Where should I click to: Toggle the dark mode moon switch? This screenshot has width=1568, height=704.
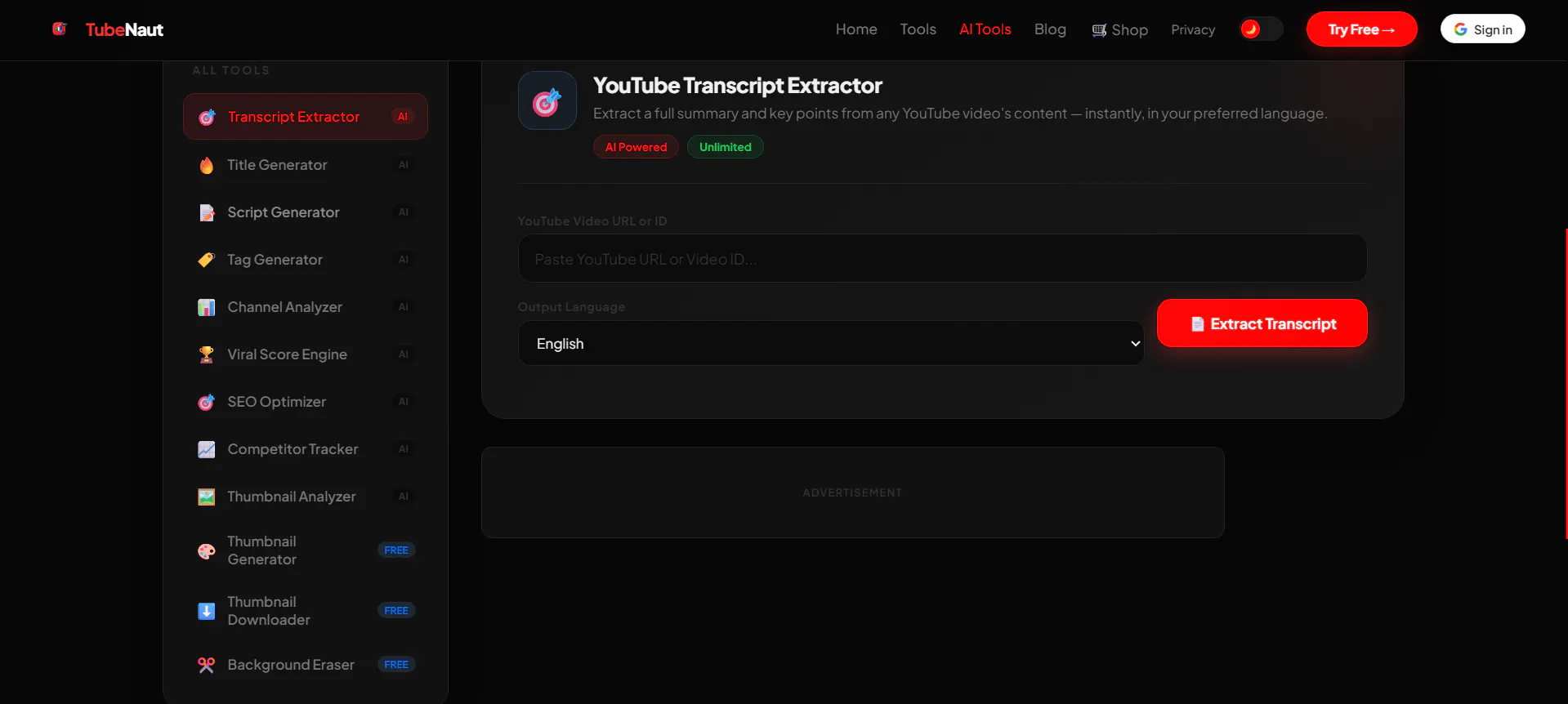1261,29
